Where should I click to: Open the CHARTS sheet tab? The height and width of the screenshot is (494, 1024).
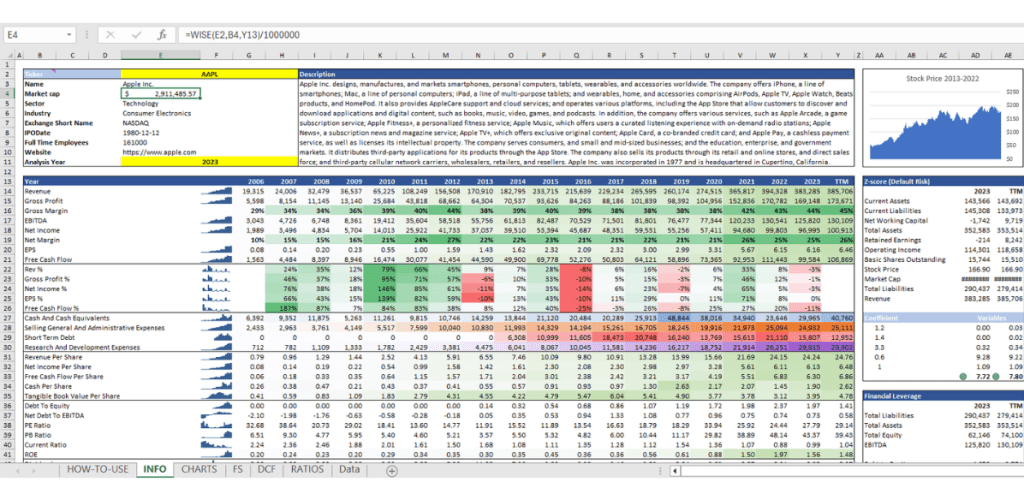(x=201, y=469)
